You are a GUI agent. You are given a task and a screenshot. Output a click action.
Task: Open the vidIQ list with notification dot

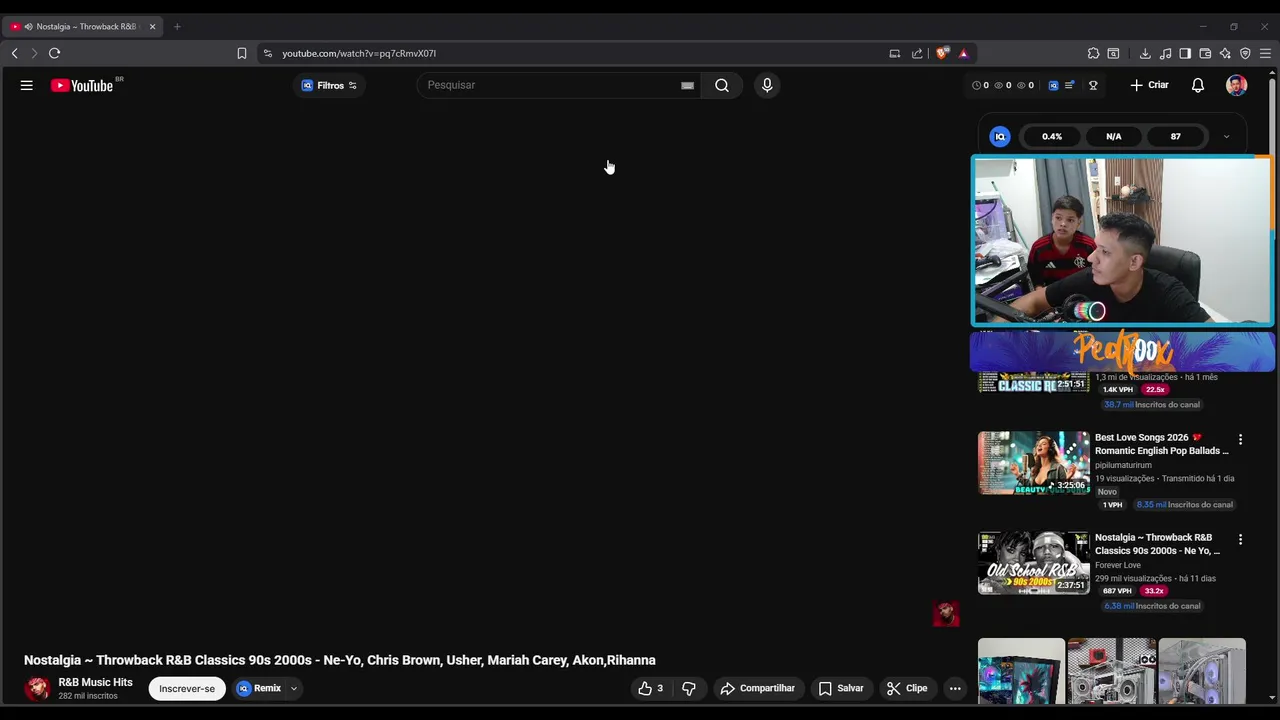click(x=1070, y=86)
